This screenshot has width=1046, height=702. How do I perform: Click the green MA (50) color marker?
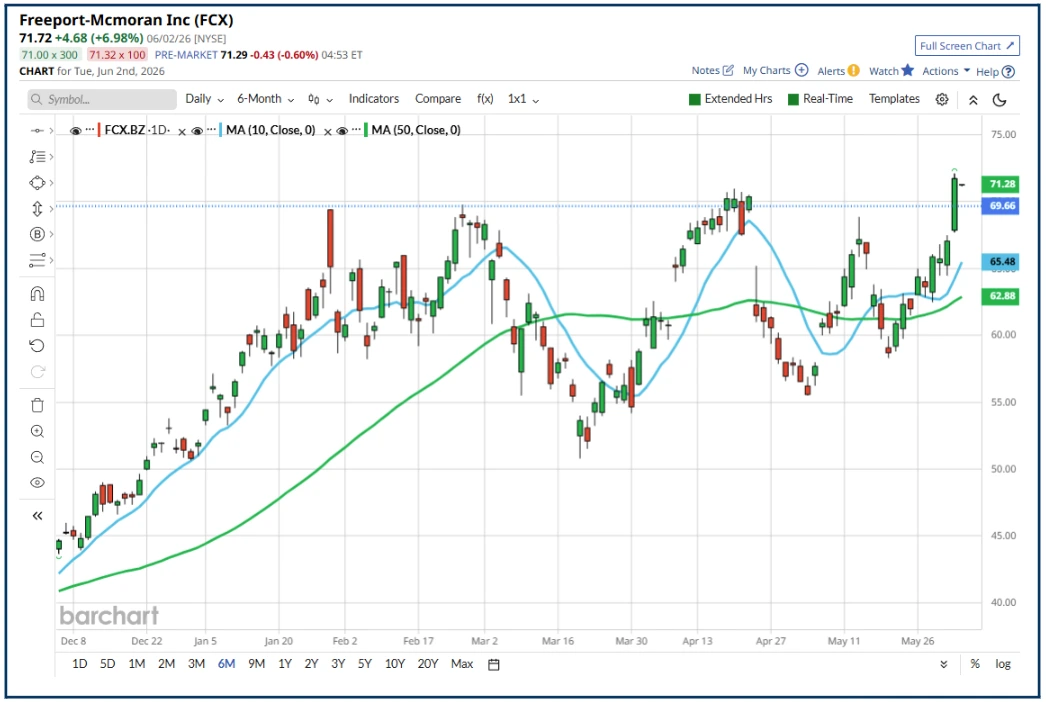[x=366, y=130]
